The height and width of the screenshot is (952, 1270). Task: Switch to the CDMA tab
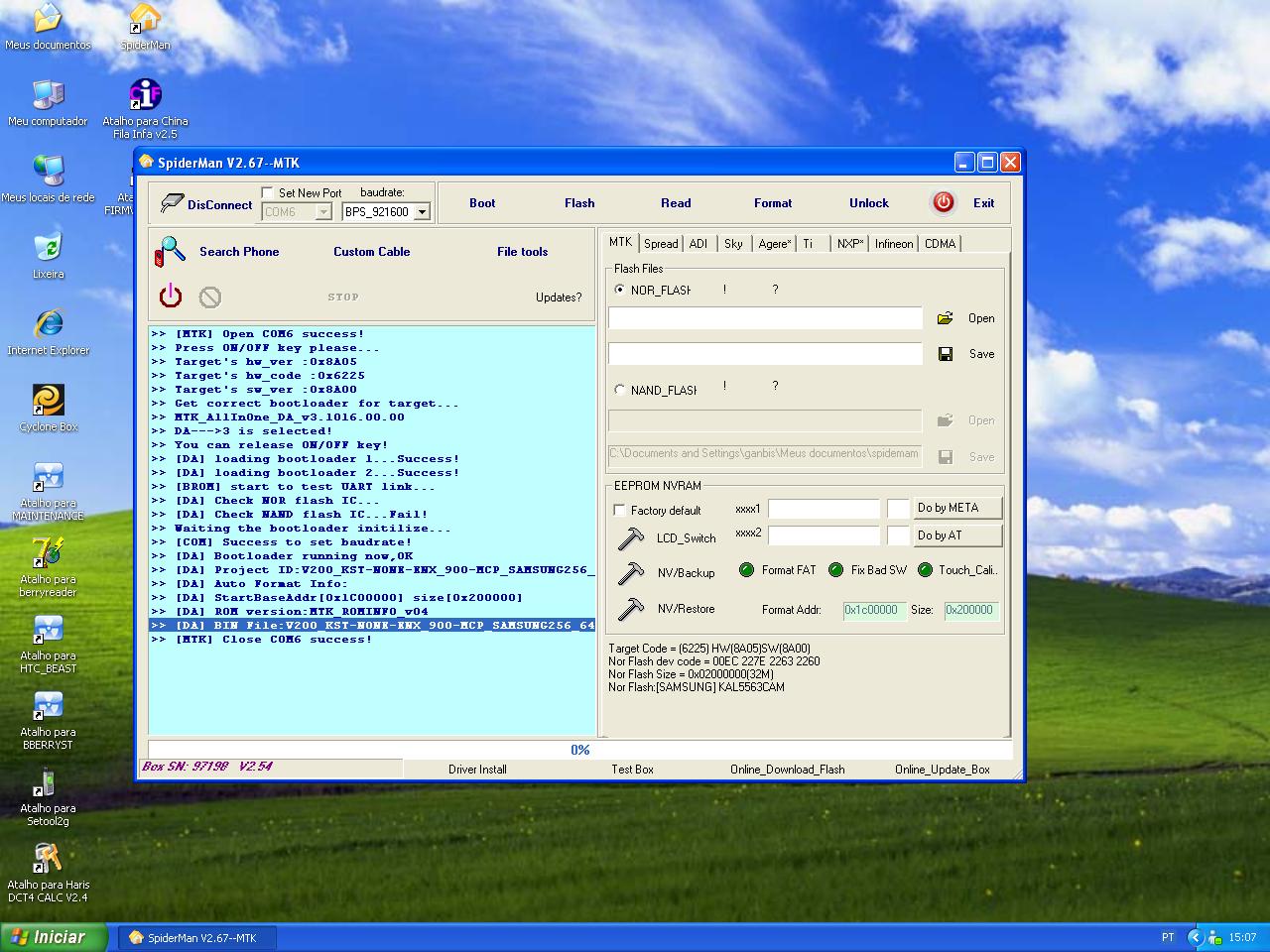[x=940, y=244]
